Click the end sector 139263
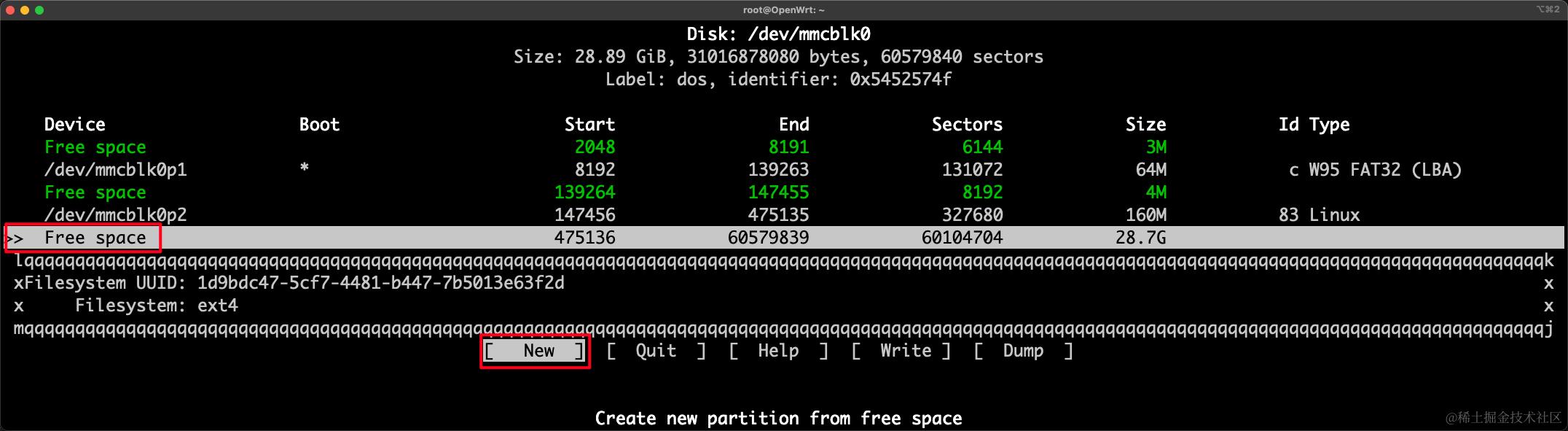1568x431 pixels. pos(778,170)
